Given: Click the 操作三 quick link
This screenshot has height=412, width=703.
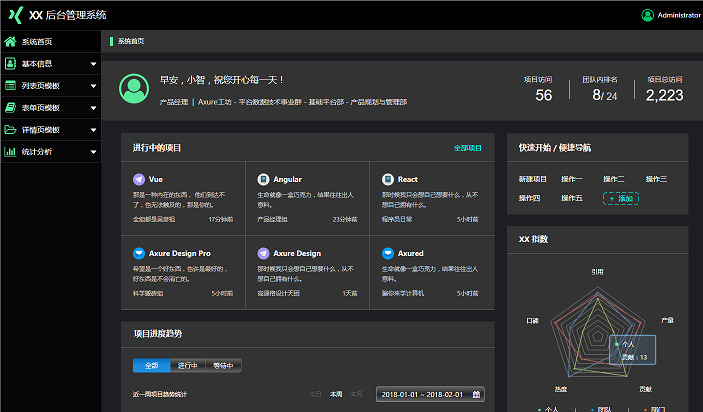Looking at the screenshot, I should click(x=656, y=179).
